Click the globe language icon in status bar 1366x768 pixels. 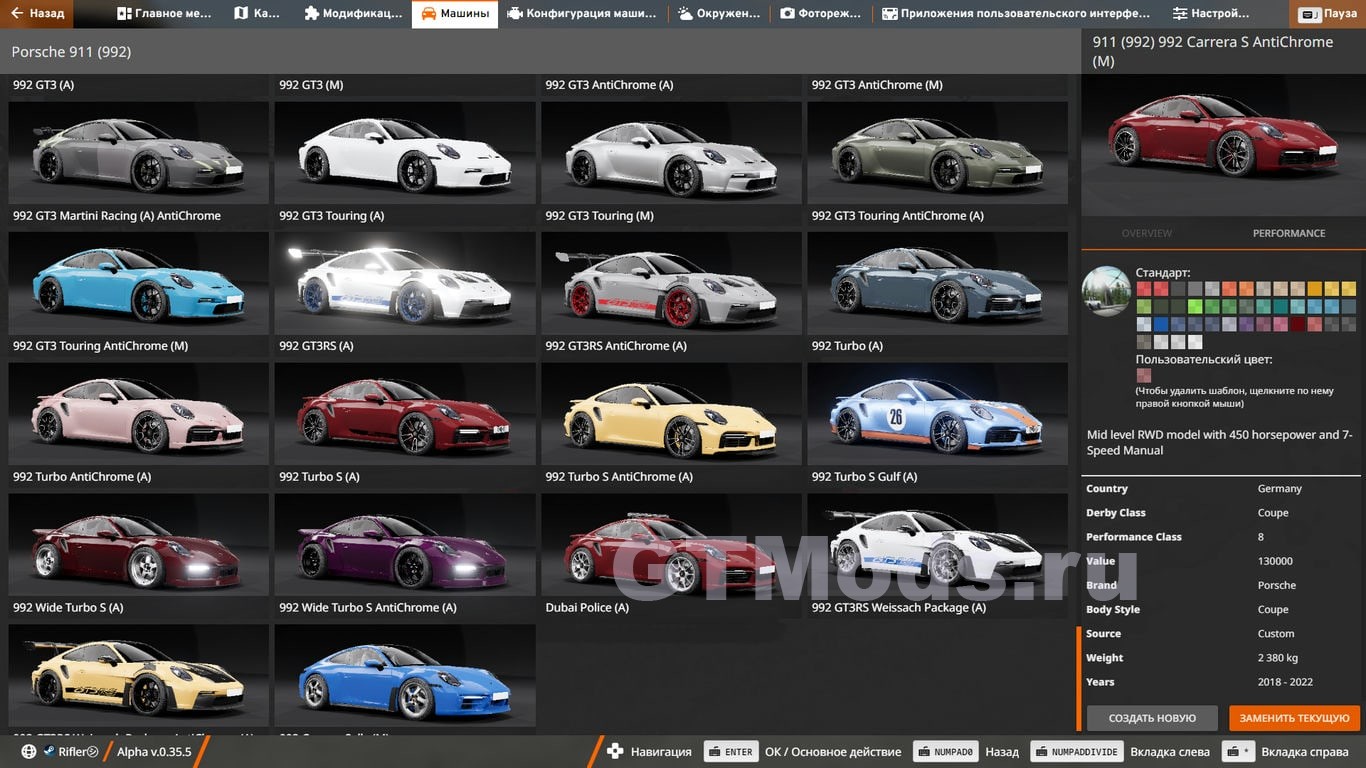point(29,752)
